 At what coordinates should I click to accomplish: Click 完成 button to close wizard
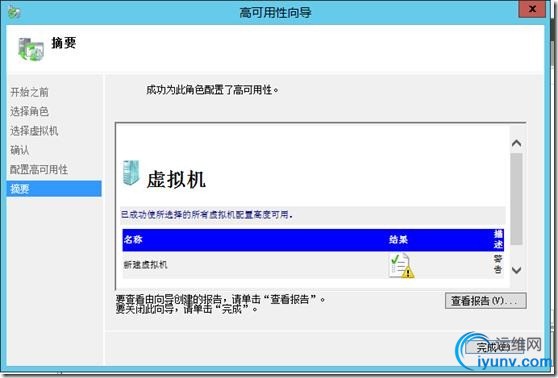point(495,347)
